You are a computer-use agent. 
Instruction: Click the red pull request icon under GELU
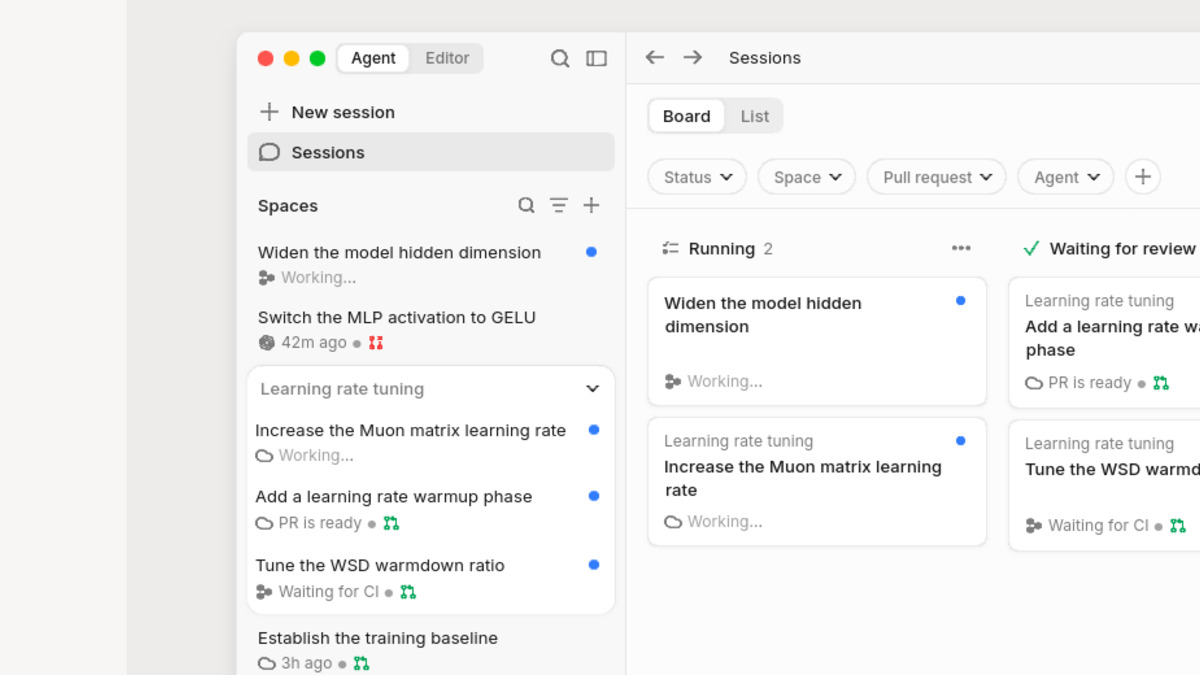(376, 343)
